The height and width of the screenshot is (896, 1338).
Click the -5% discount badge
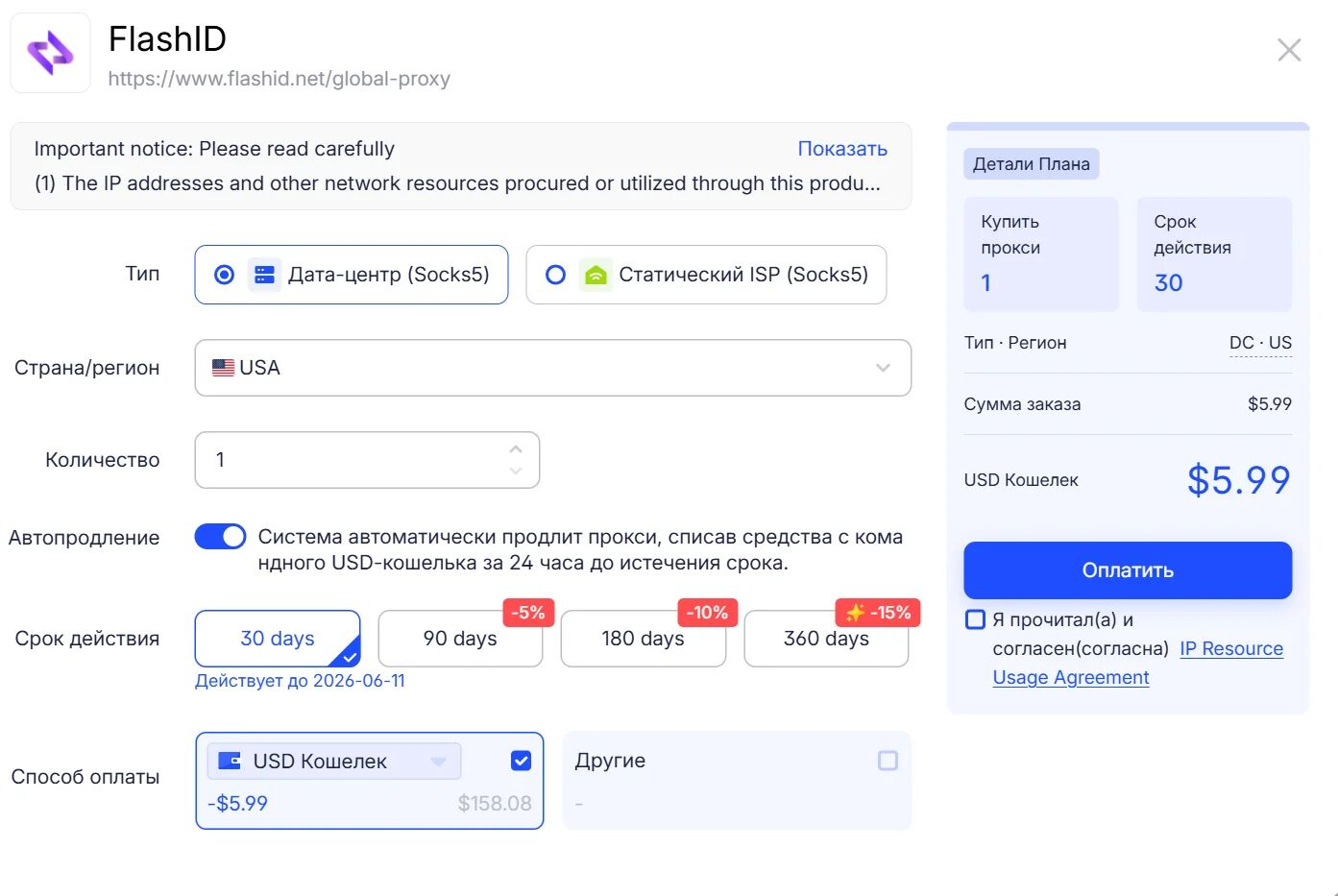click(528, 613)
